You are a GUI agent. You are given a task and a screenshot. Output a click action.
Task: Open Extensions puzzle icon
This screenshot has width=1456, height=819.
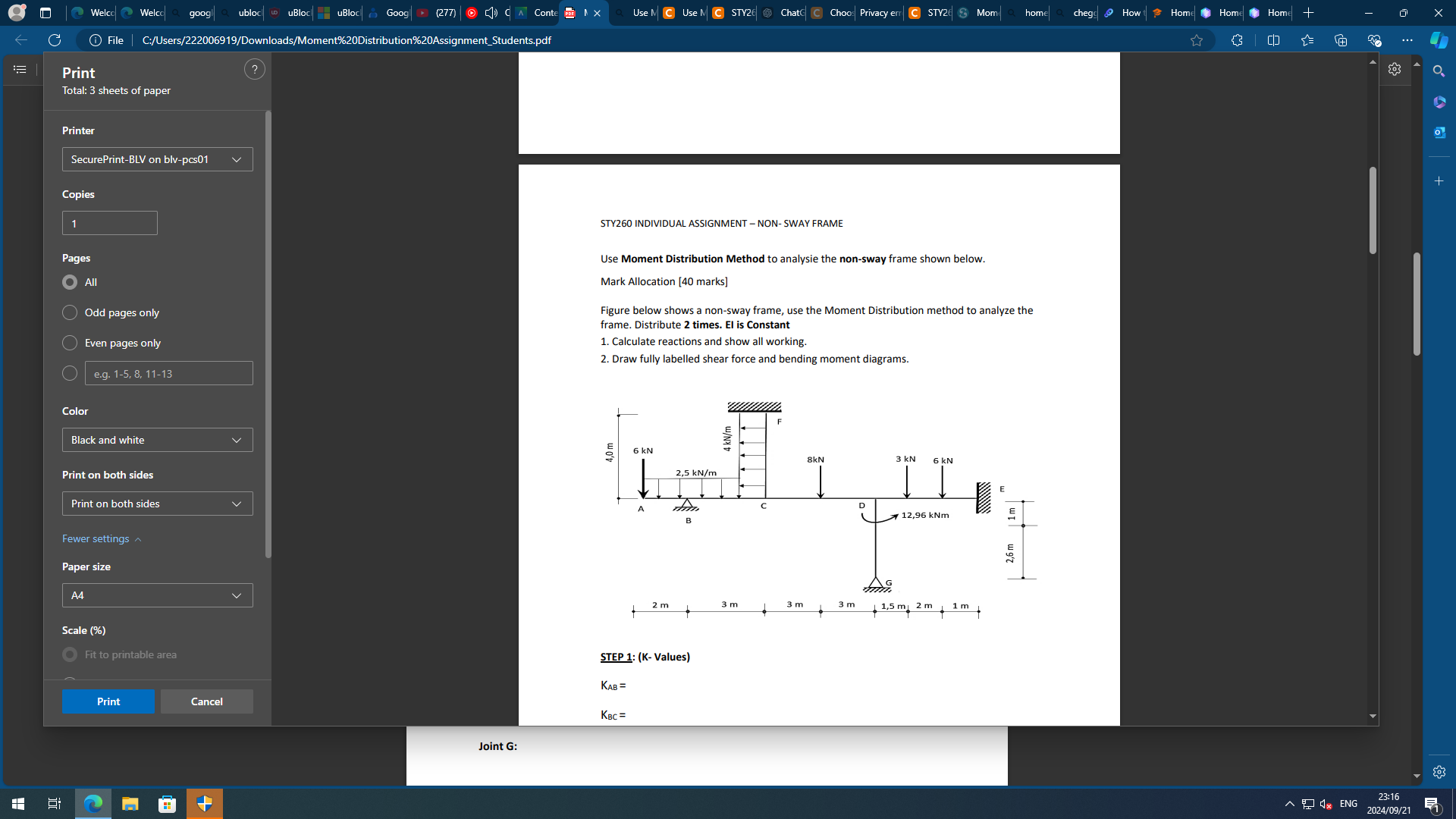click(1237, 40)
